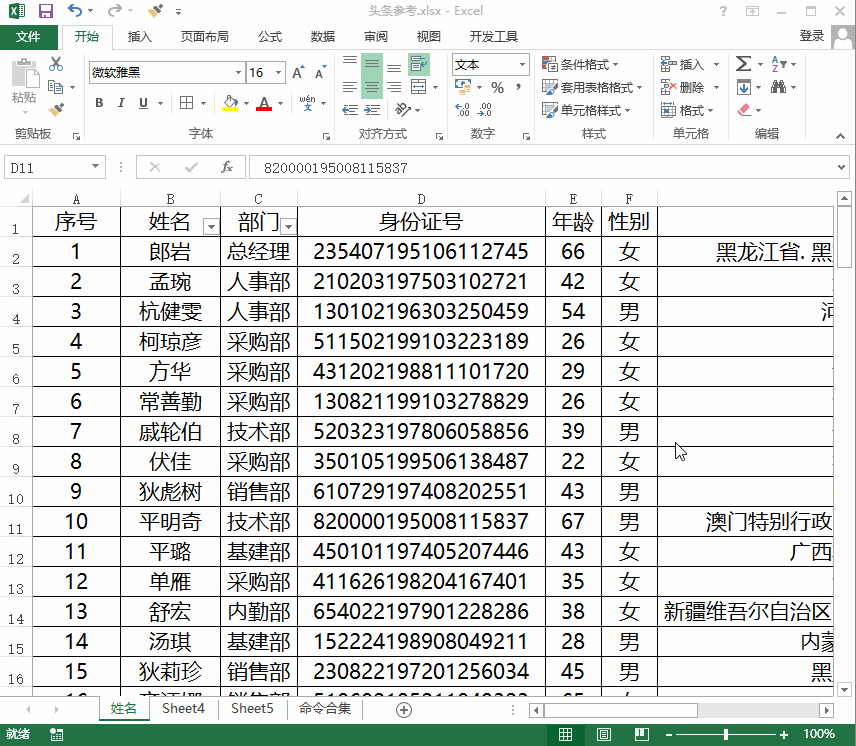The height and width of the screenshot is (746, 856).
Task: Click the insert function fx icon
Action: click(x=227, y=168)
